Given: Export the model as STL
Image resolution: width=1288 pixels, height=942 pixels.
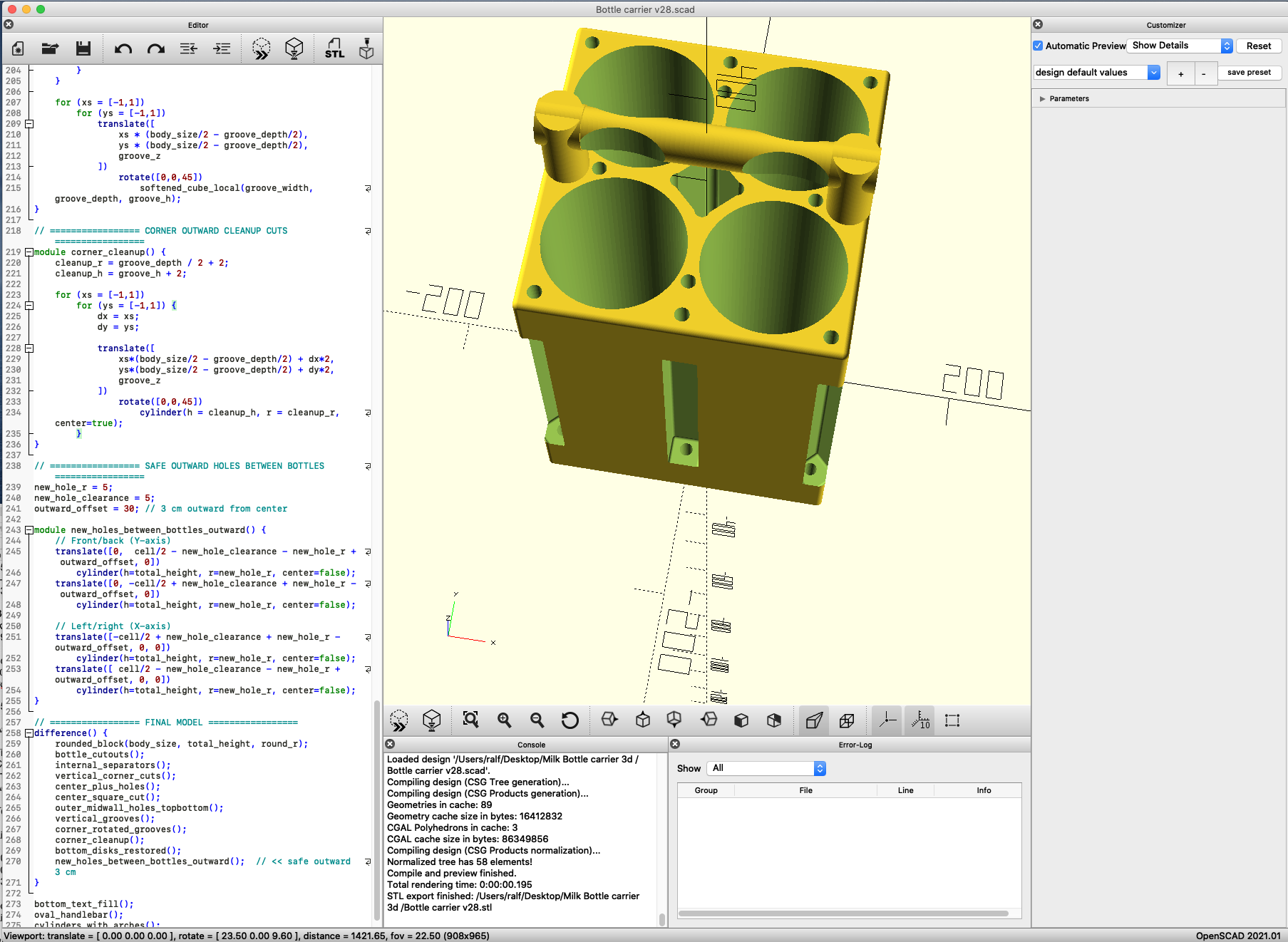Looking at the screenshot, I should click(334, 48).
